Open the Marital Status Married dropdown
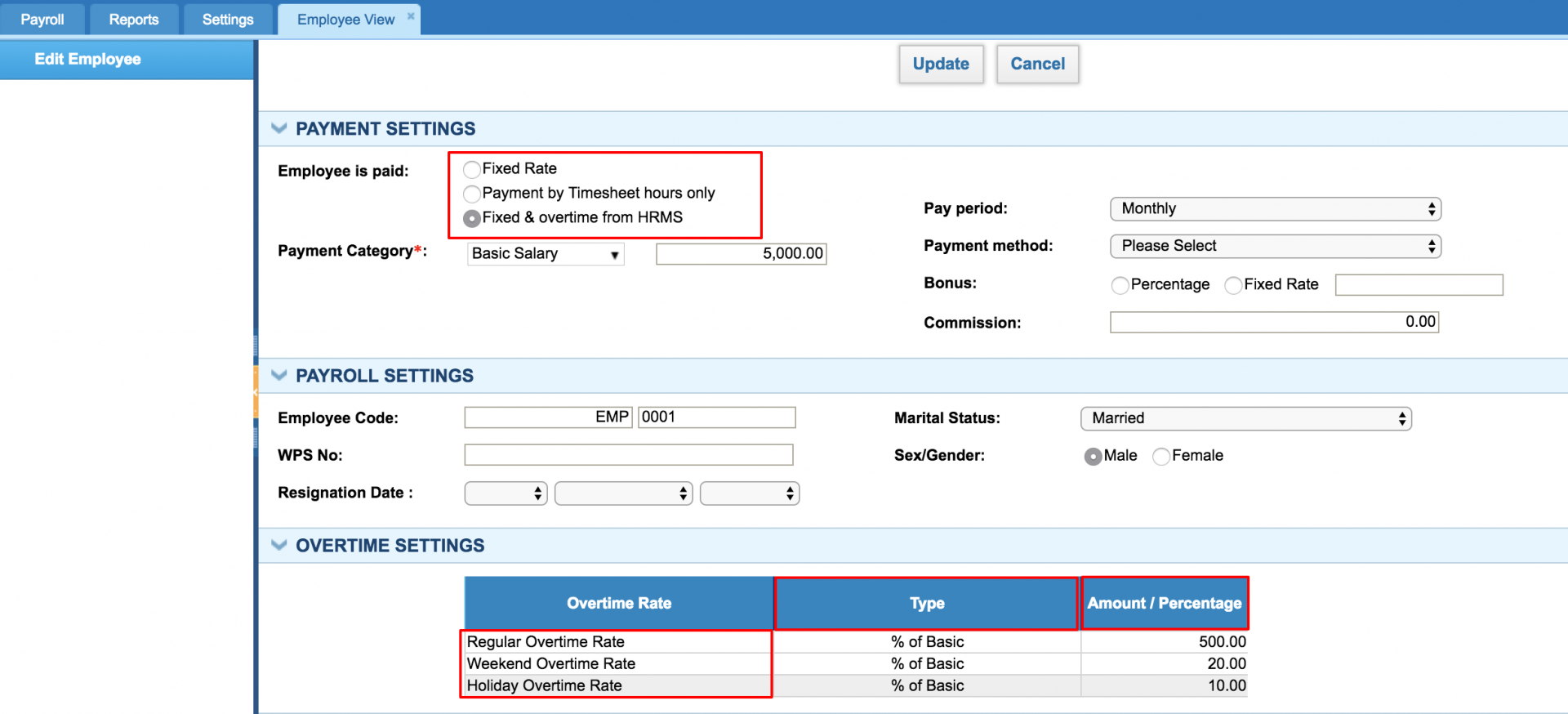Viewport: 1568px width, 714px height. [x=1246, y=418]
